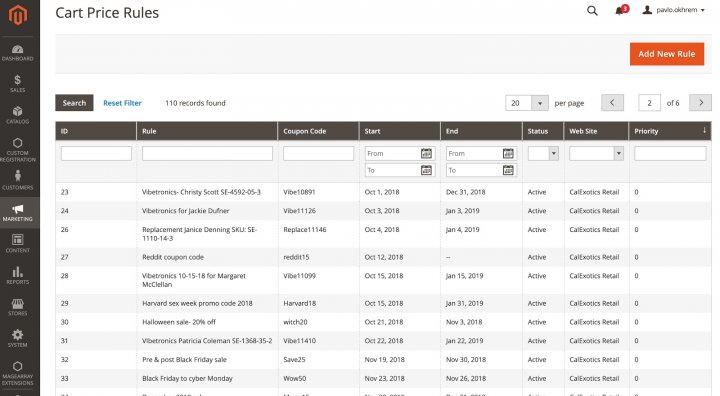Open the System sidebar menu

[x=17, y=338]
